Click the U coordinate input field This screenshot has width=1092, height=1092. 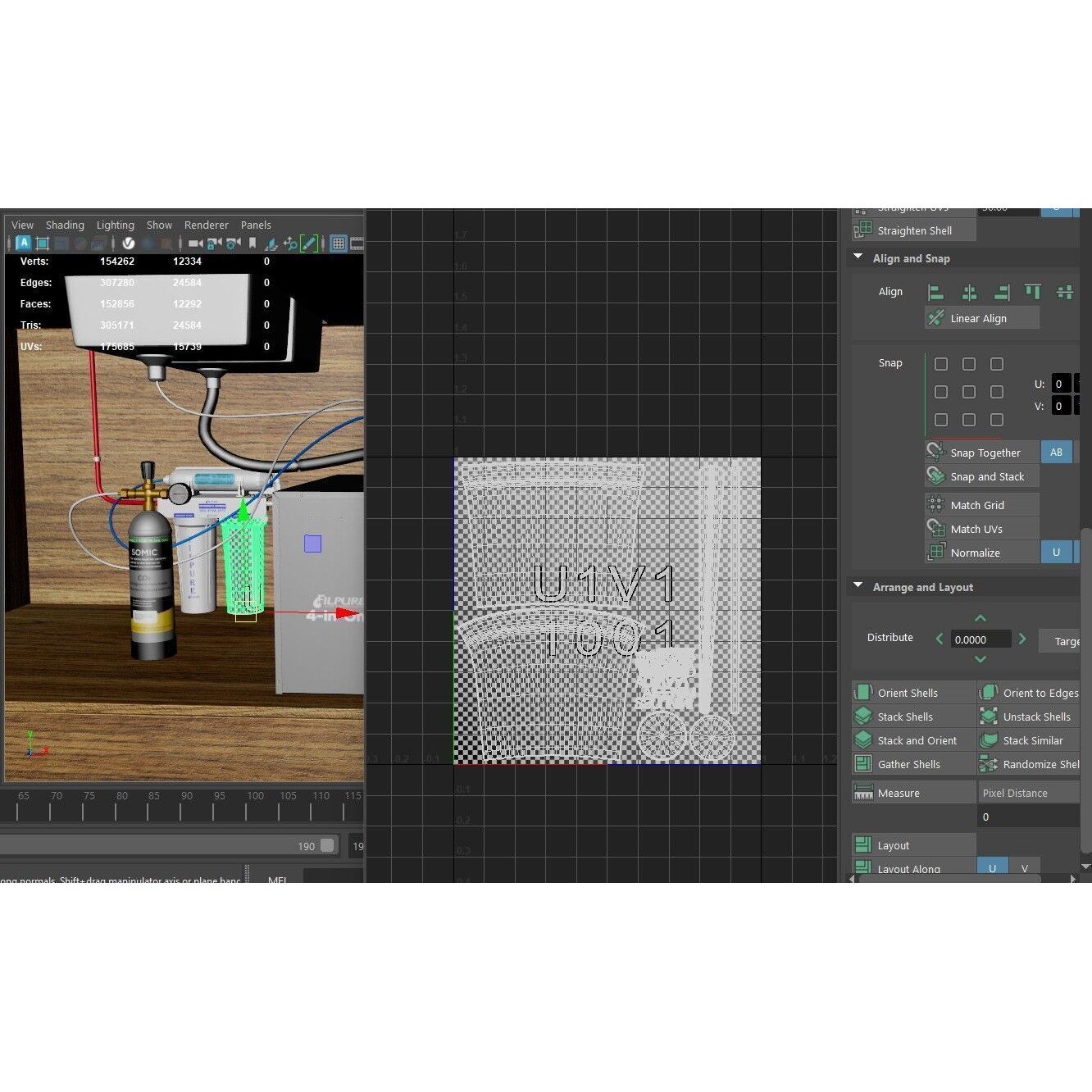[x=1060, y=383]
